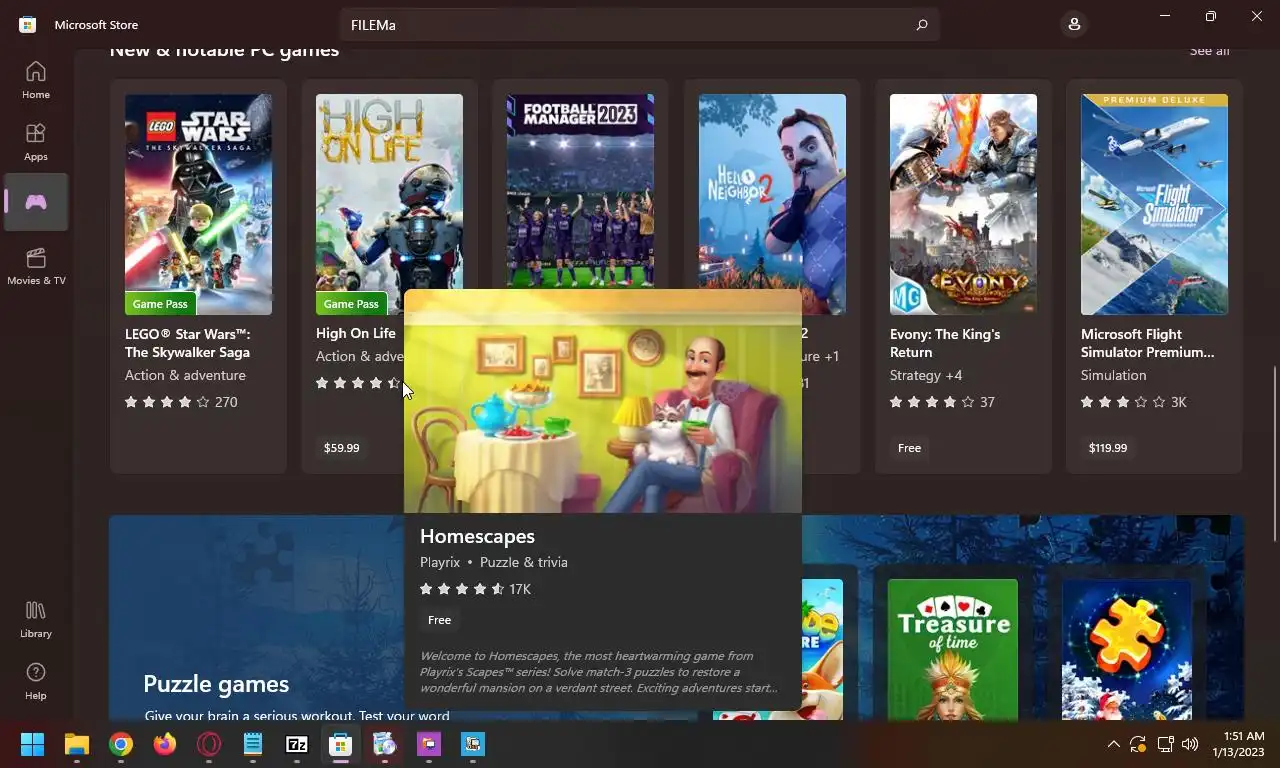
Task: Click the Free price button for Homescapes
Action: tap(439, 620)
